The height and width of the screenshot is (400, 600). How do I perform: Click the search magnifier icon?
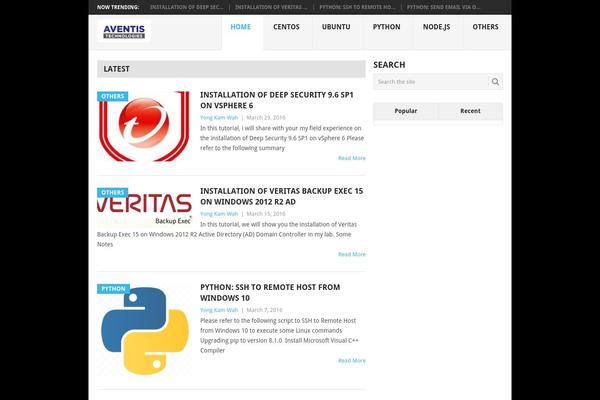coord(495,82)
